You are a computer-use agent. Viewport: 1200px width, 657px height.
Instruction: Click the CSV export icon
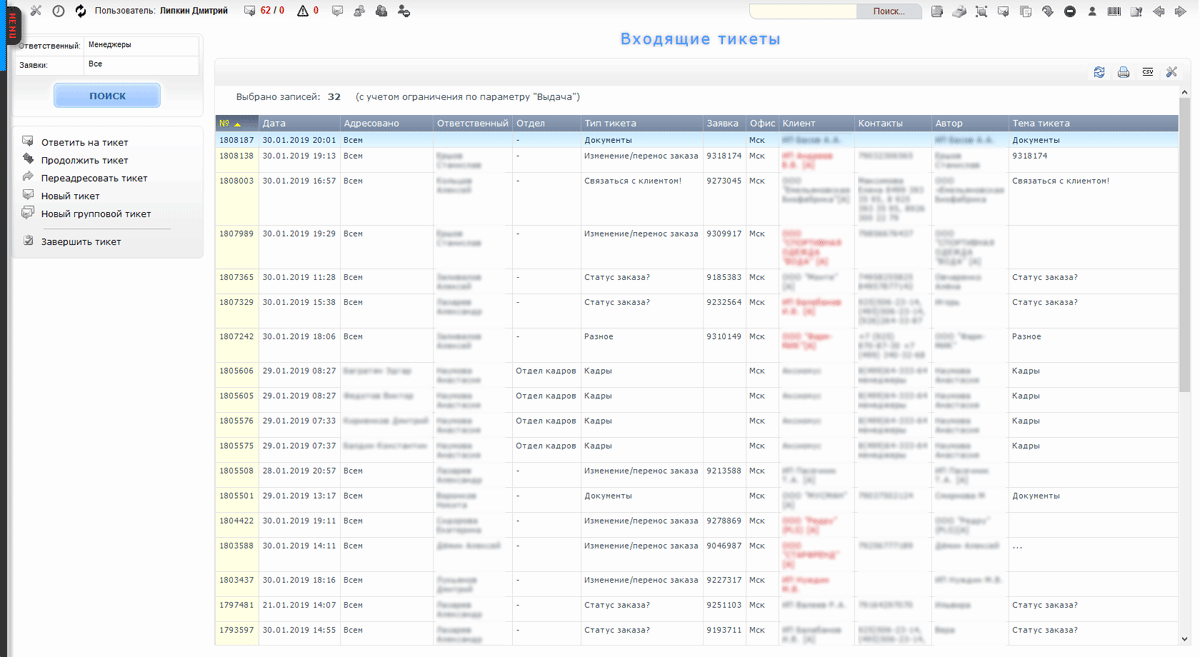point(1147,72)
